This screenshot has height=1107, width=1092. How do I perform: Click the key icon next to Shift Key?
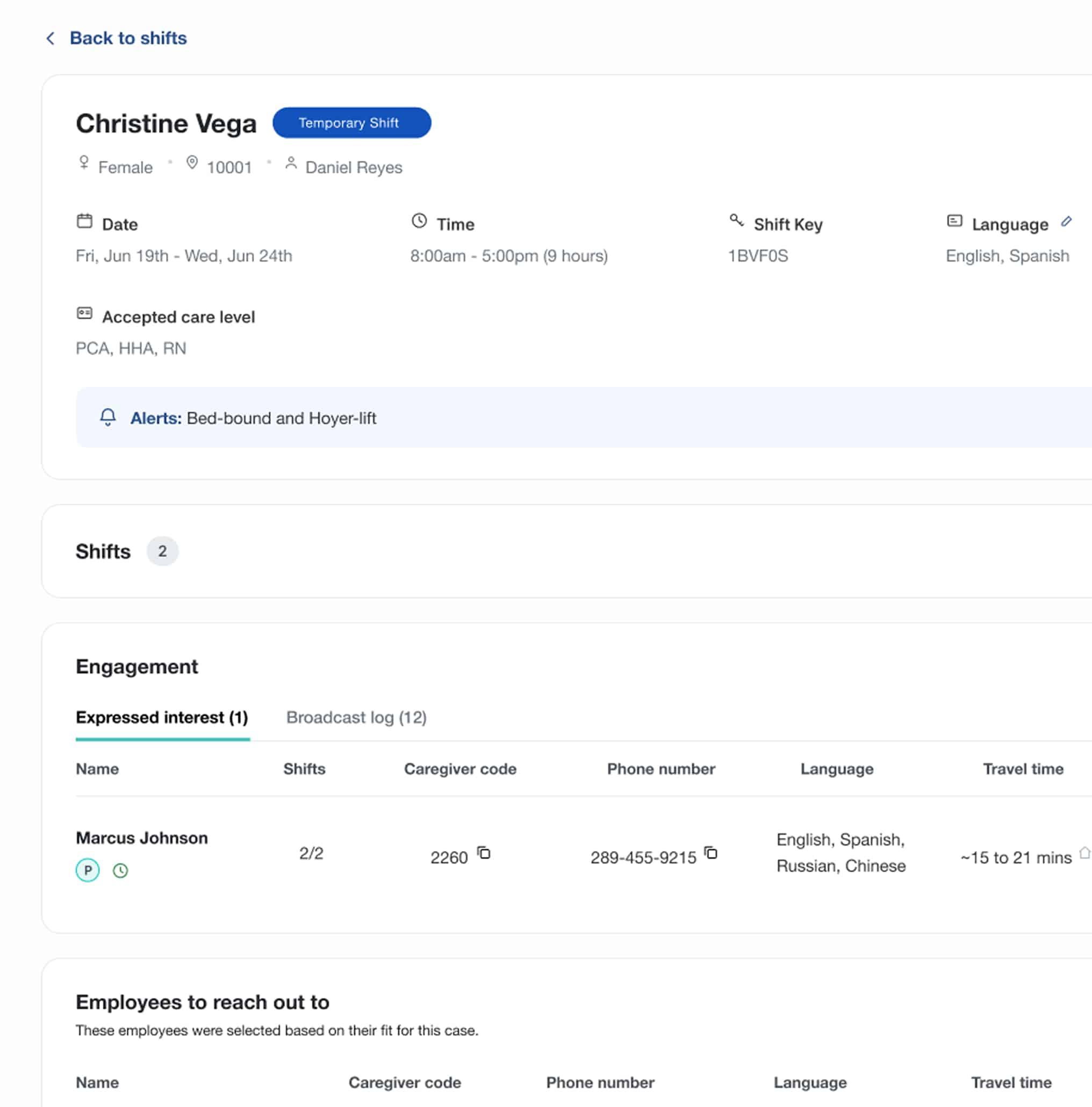tap(736, 221)
